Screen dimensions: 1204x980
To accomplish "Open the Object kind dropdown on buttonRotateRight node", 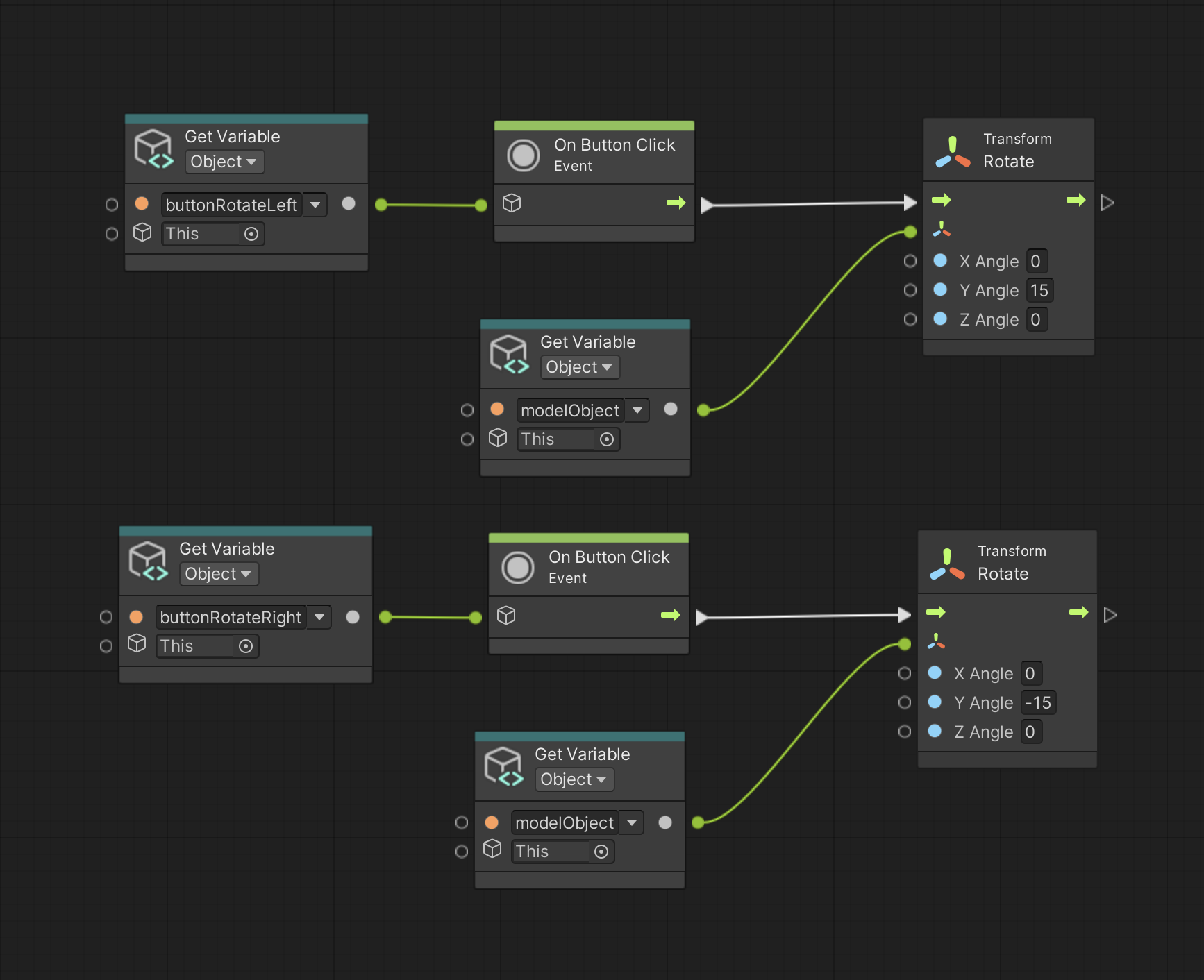I will point(218,574).
